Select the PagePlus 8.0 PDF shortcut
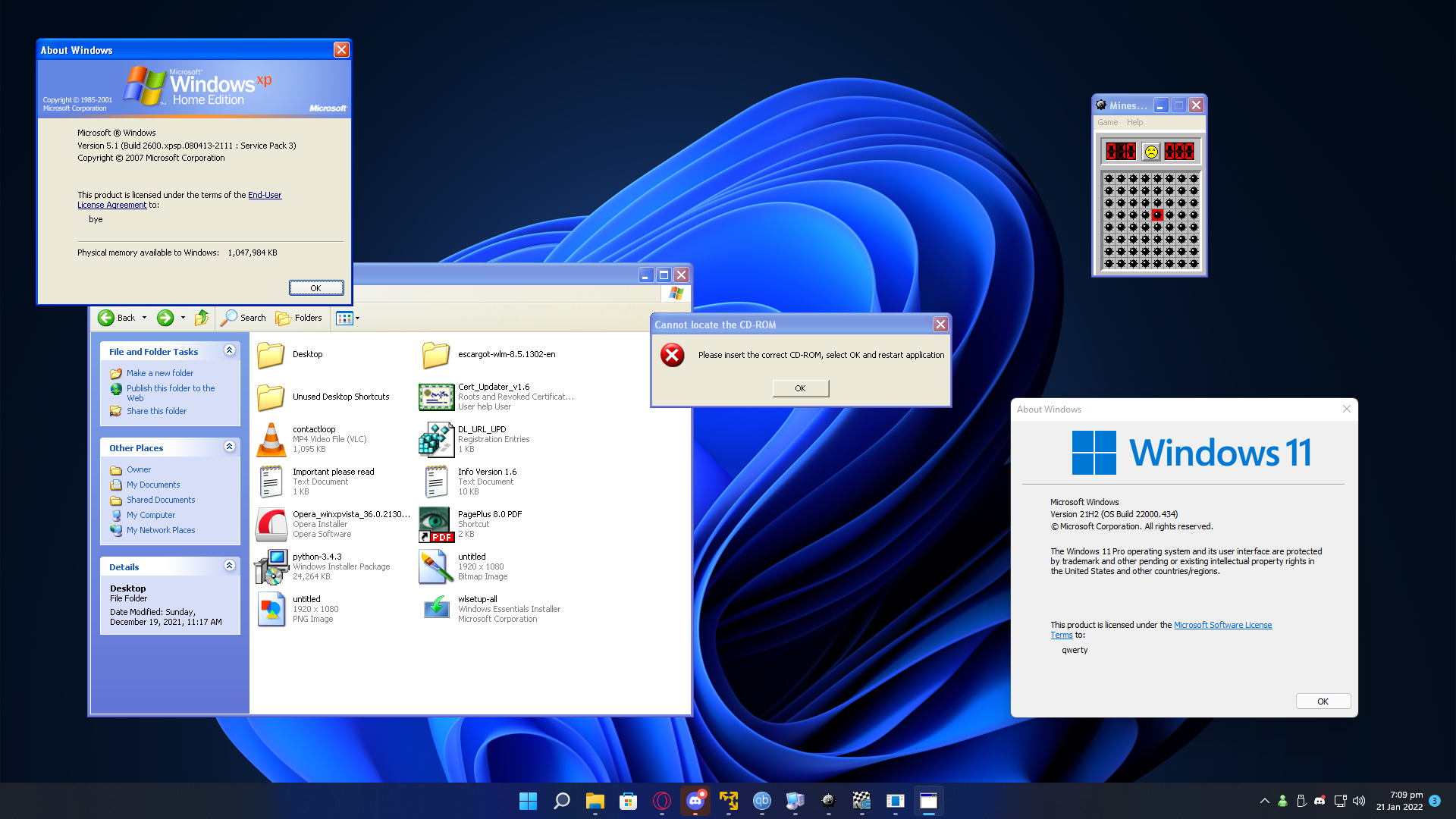The height and width of the screenshot is (819, 1456). click(436, 525)
